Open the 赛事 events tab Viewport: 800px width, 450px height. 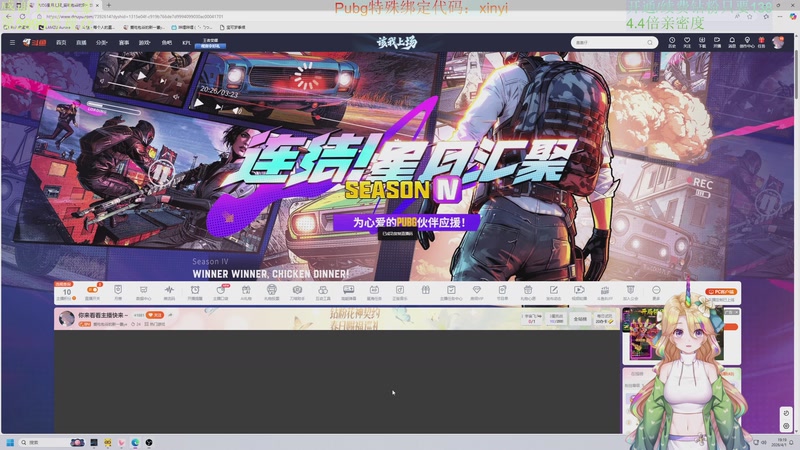point(123,43)
